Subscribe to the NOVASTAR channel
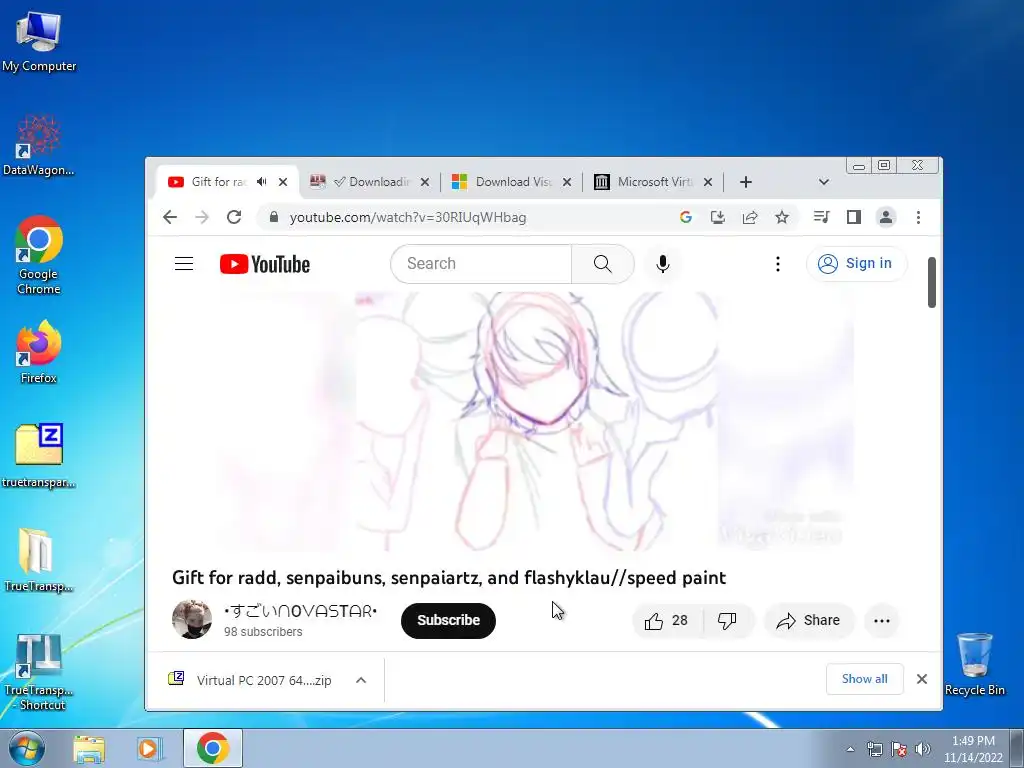The width and height of the screenshot is (1024, 768). (448, 620)
